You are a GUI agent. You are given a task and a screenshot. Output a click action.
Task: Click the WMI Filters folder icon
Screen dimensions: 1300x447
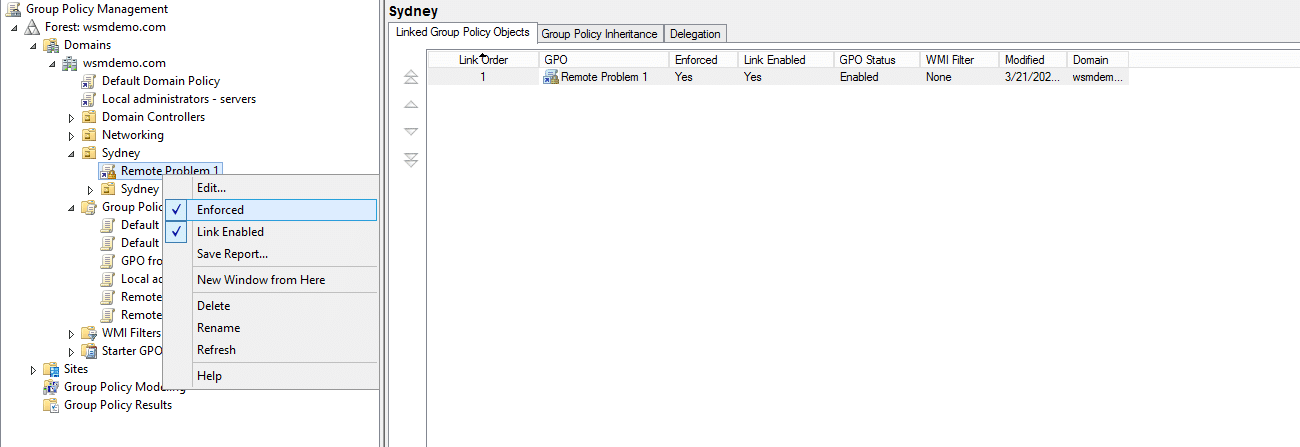coord(89,333)
